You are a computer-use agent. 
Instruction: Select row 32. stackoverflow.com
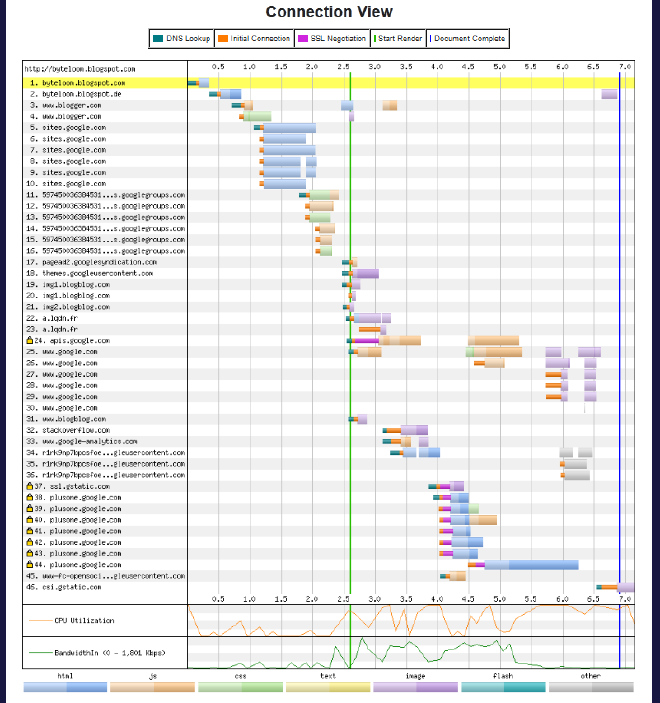click(x=329, y=430)
